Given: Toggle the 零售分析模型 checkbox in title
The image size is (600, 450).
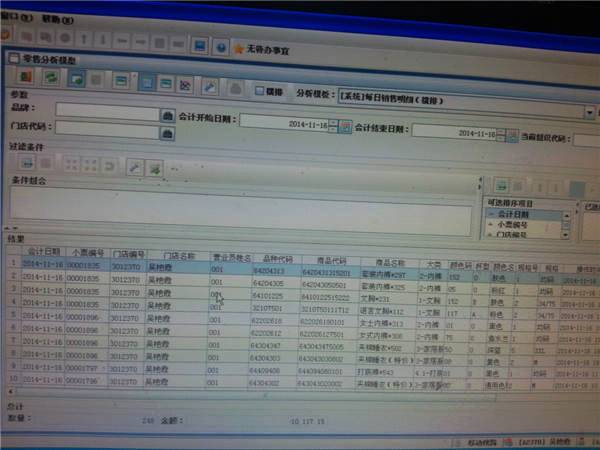Looking at the screenshot, I should 14,58.
